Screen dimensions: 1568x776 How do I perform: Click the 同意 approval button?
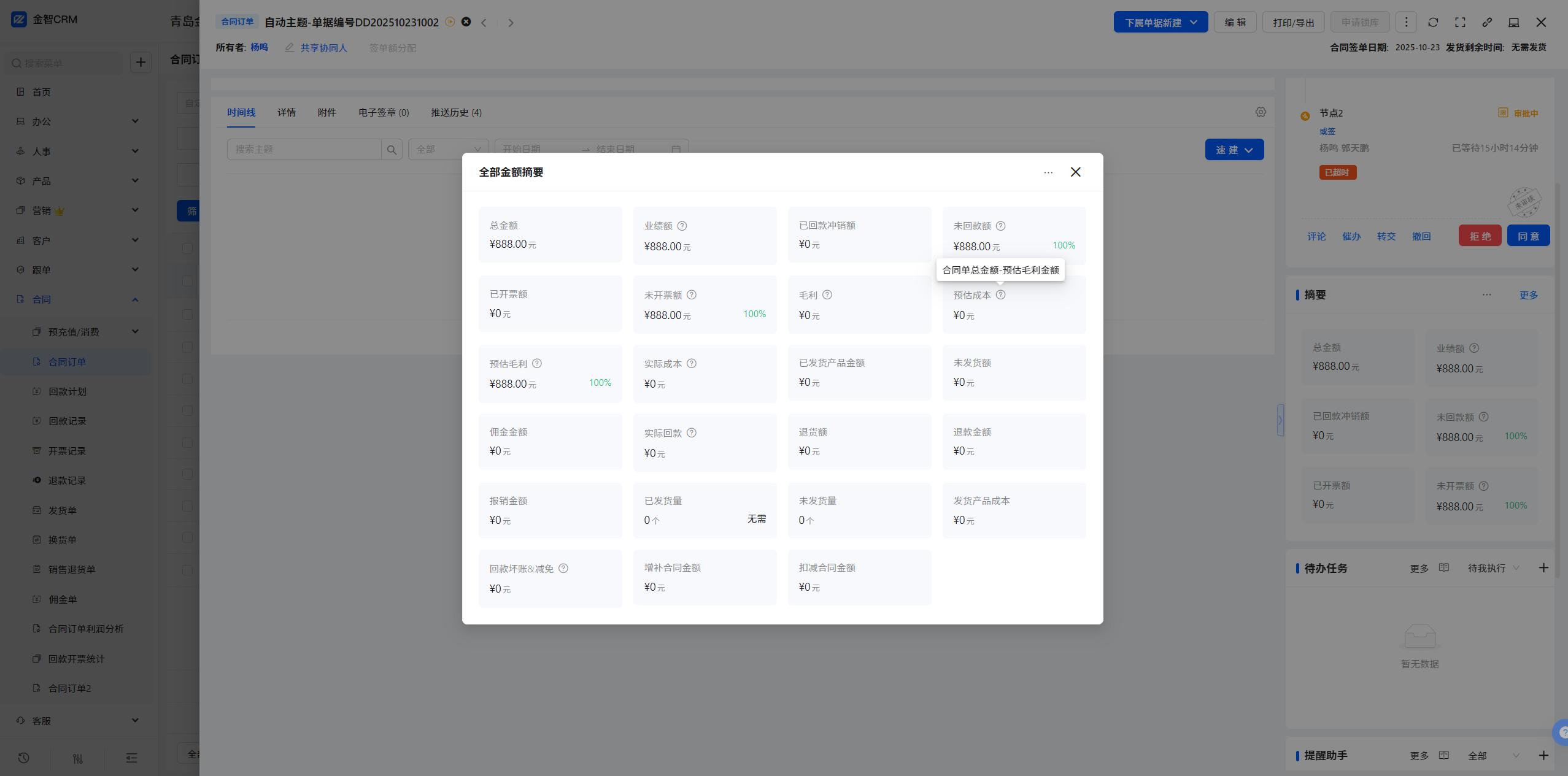tap(1528, 236)
